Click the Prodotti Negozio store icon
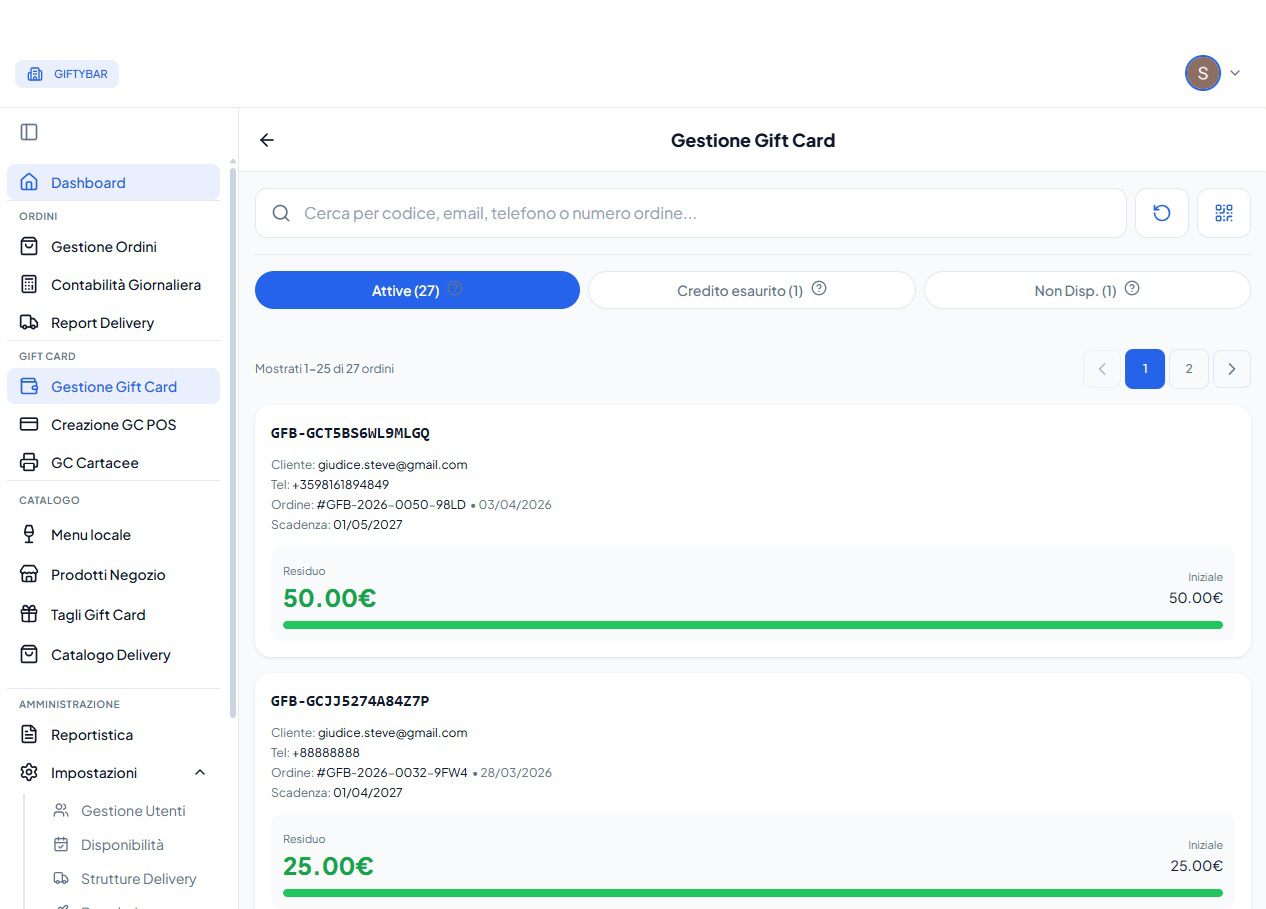The image size is (1266, 909). [29, 575]
